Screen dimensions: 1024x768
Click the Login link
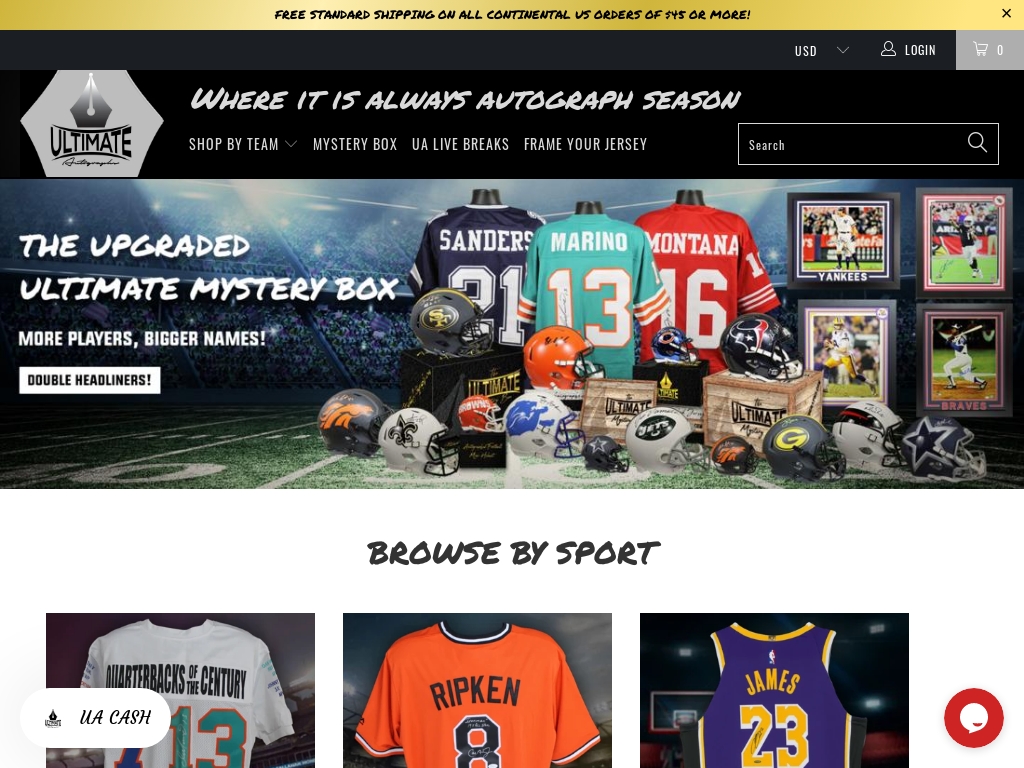[x=920, y=50]
